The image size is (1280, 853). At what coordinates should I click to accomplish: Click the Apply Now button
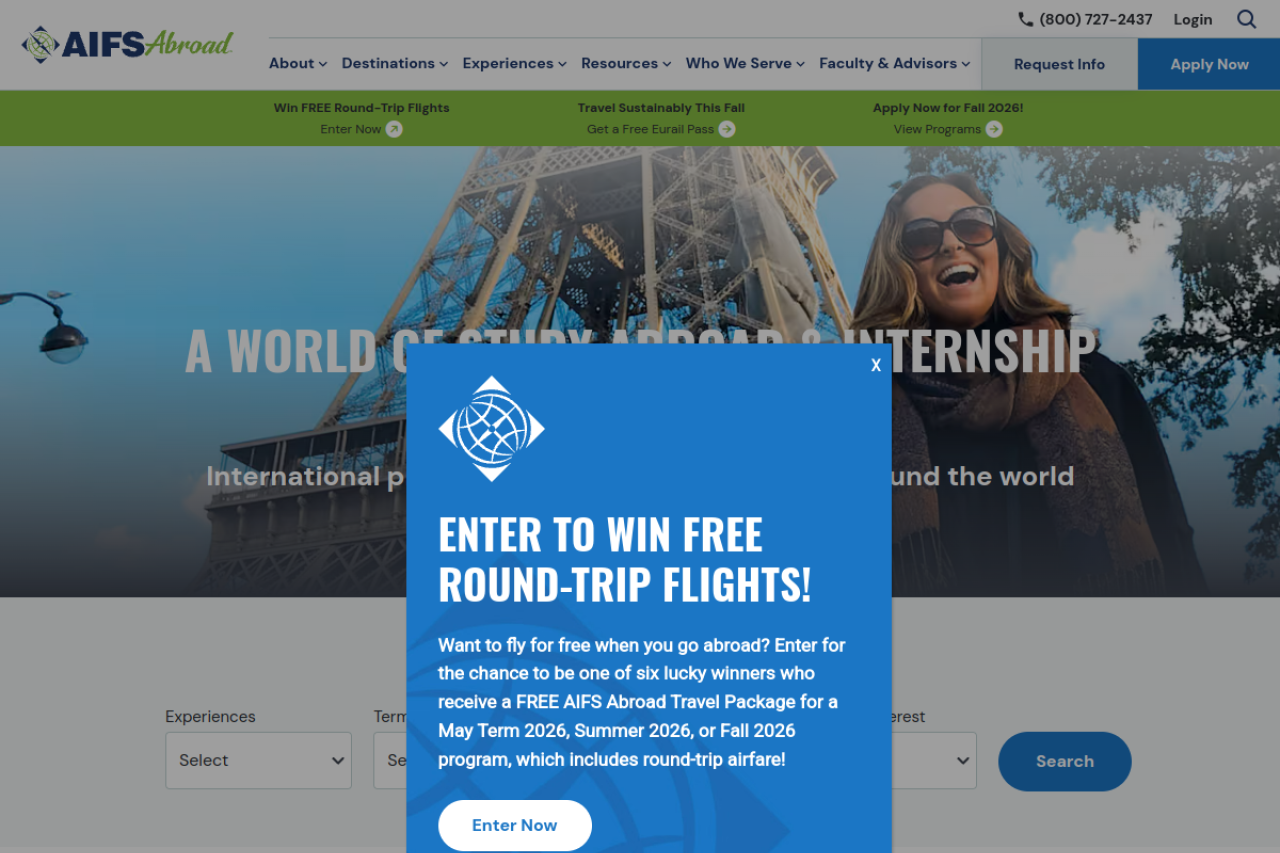coord(1209,64)
